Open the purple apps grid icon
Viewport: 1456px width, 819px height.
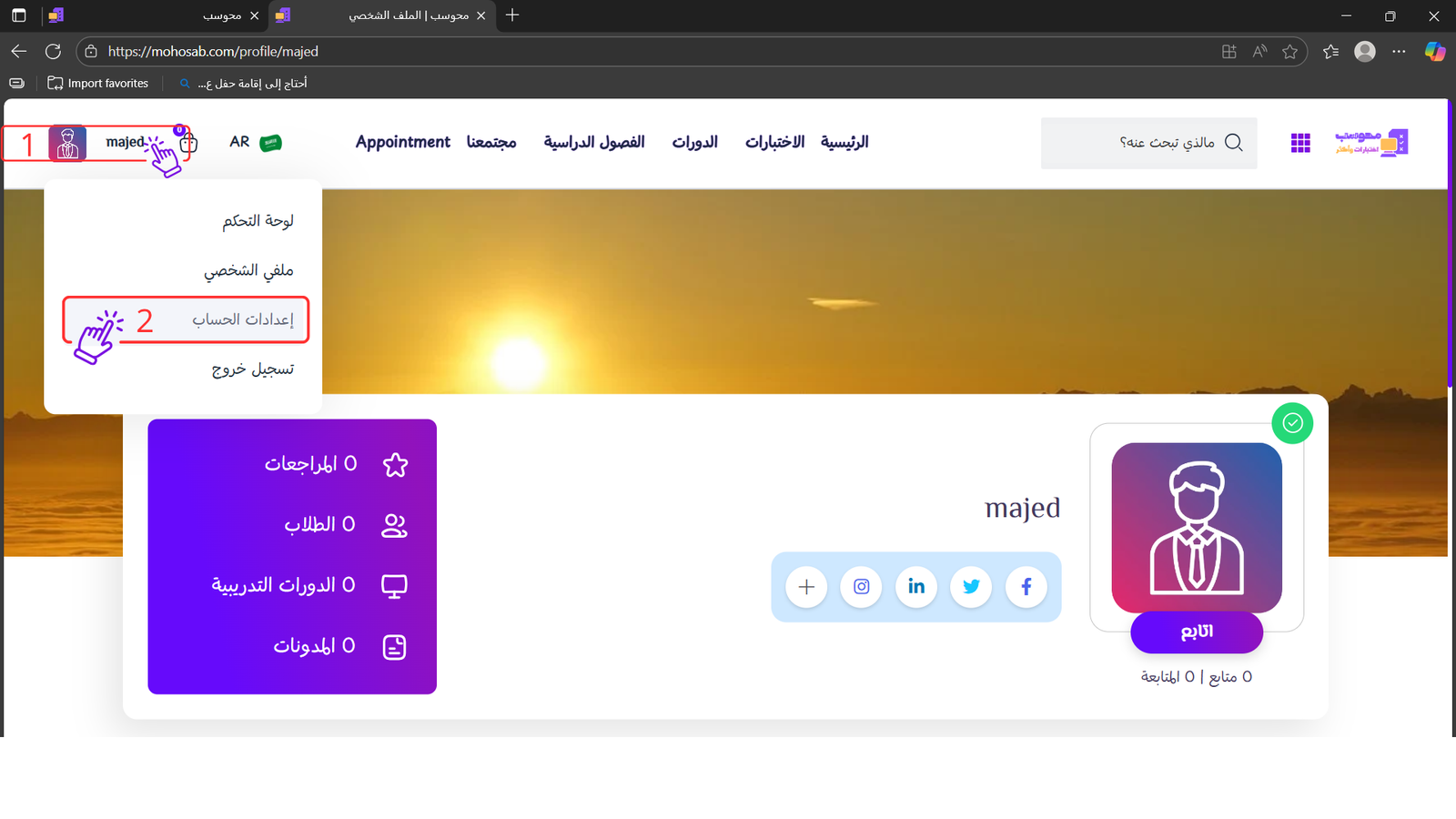1300,143
